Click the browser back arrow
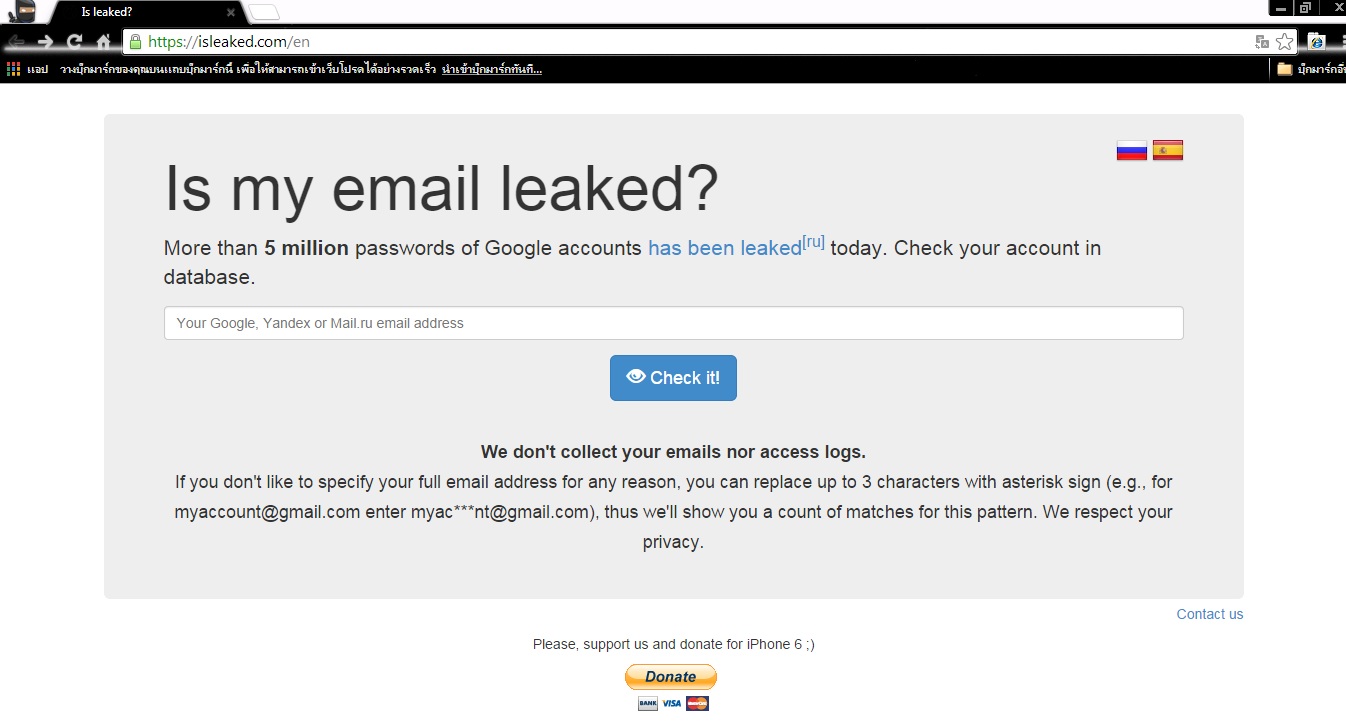The width and height of the screenshot is (1346, 723). [x=17, y=42]
